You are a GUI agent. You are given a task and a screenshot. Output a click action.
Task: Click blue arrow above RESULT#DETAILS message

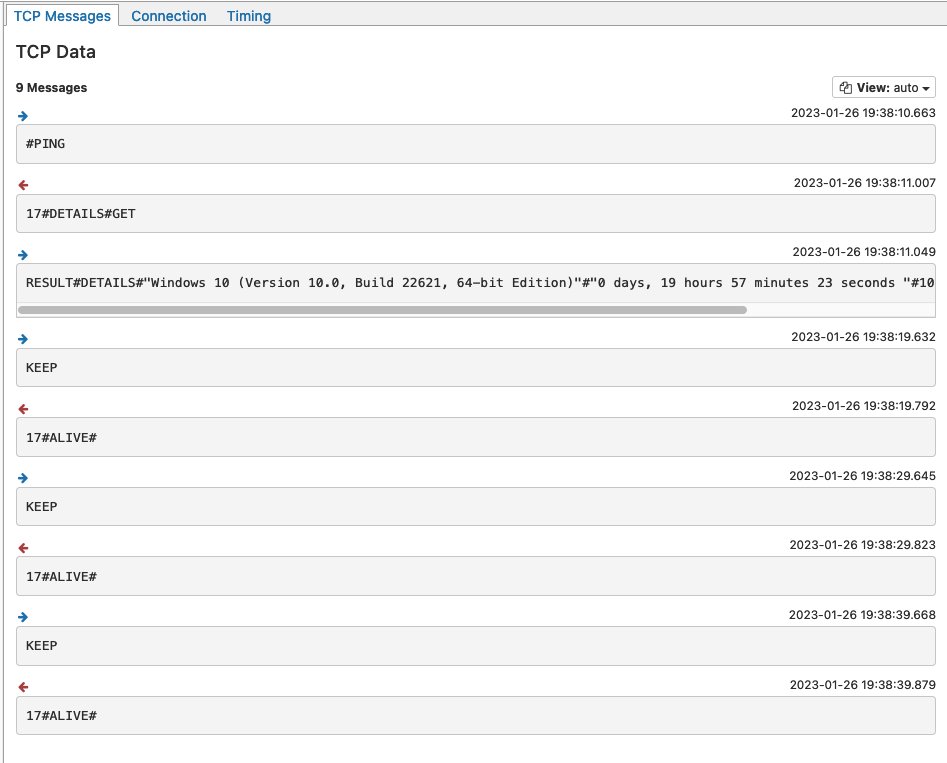tap(23, 255)
